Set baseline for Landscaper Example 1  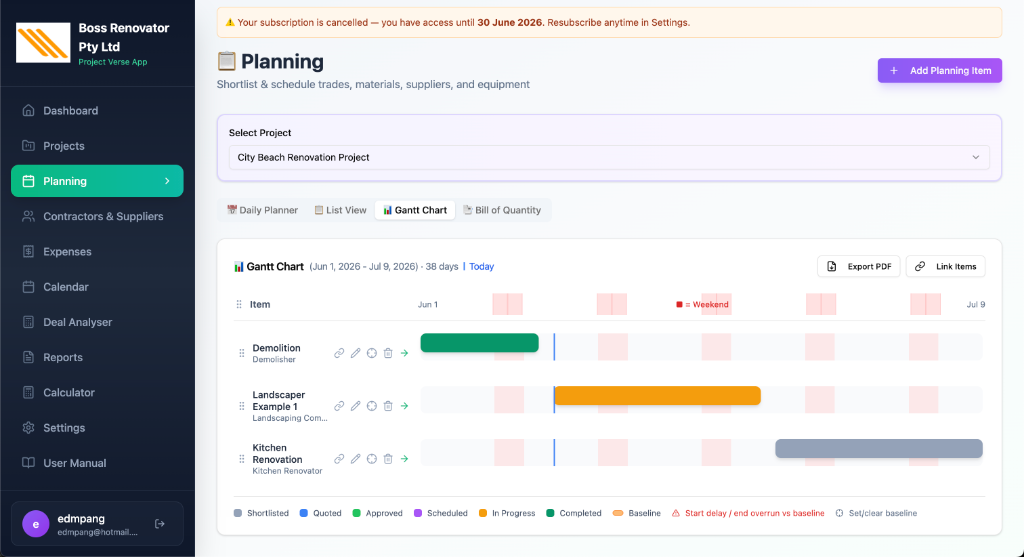click(372, 406)
